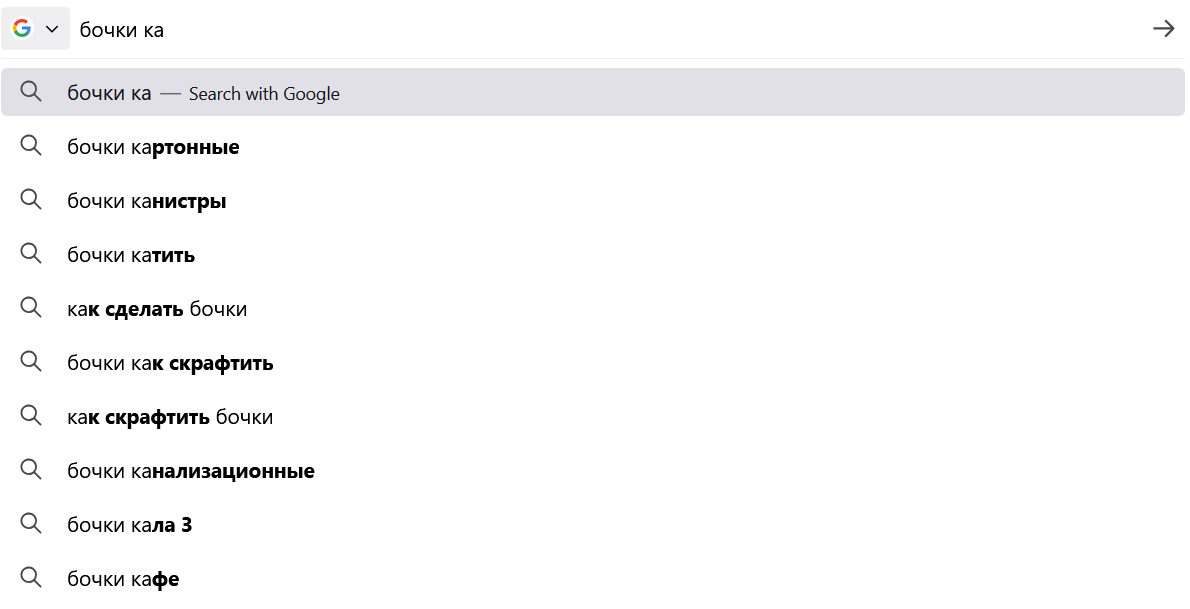Pick the 'бочки канистры' suggestion
Viewport: 1190px width, 609px height.
(147, 201)
